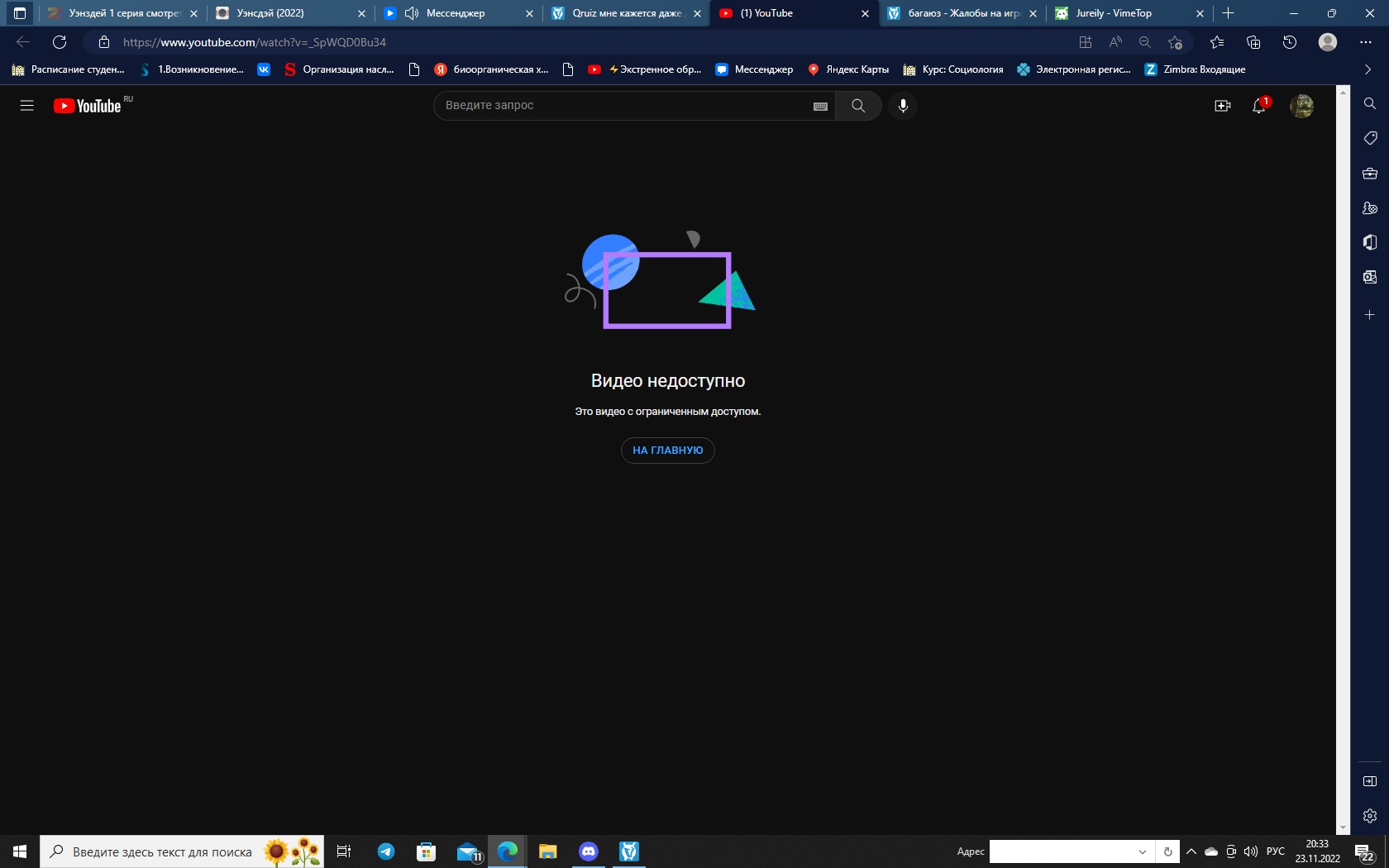The image size is (1389, 868).
Task: Open the on-screen keyboard in search box
Action: [820, 106]
